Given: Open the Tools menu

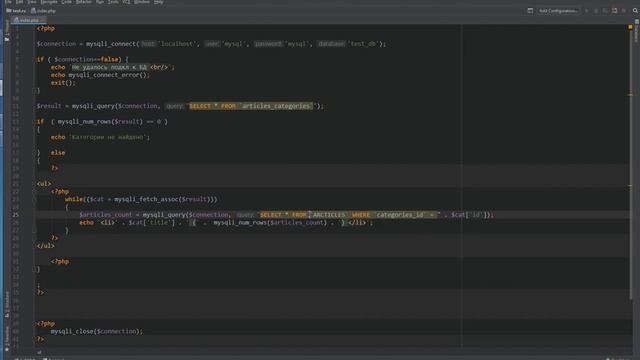Looking at the screenshot, I should pos(113,2).
